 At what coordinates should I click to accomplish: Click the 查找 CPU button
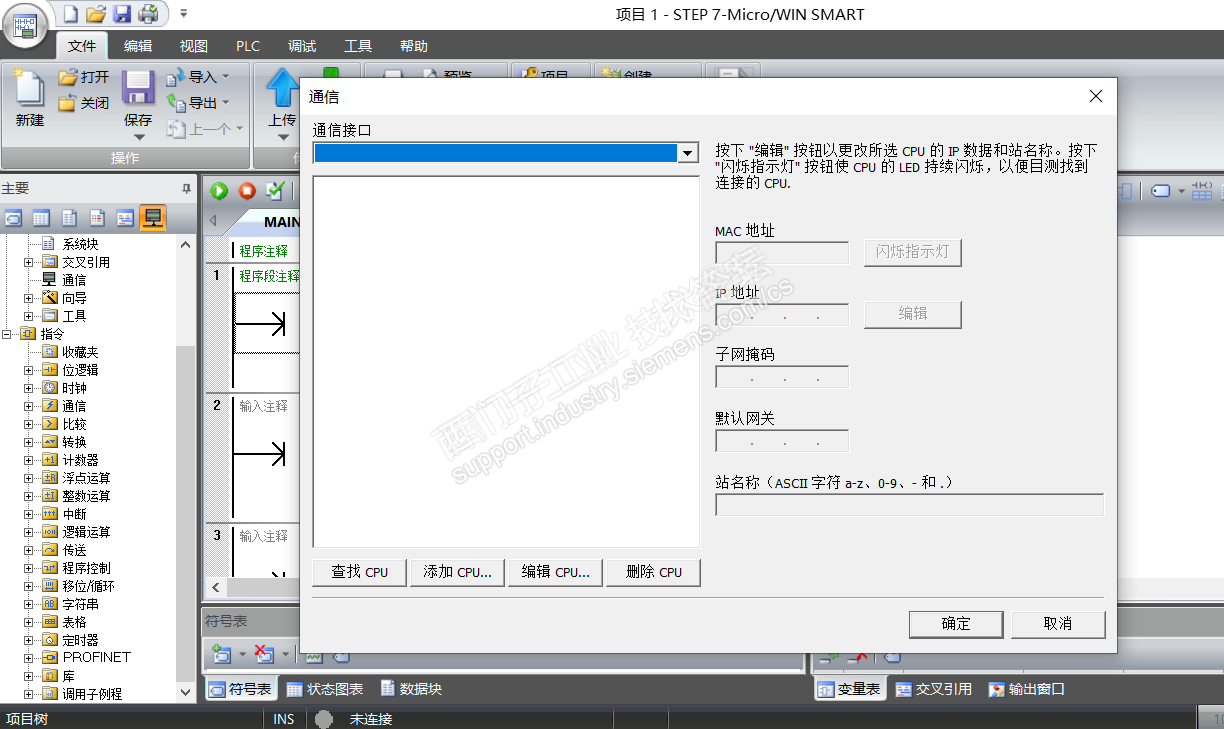(360, 572)
